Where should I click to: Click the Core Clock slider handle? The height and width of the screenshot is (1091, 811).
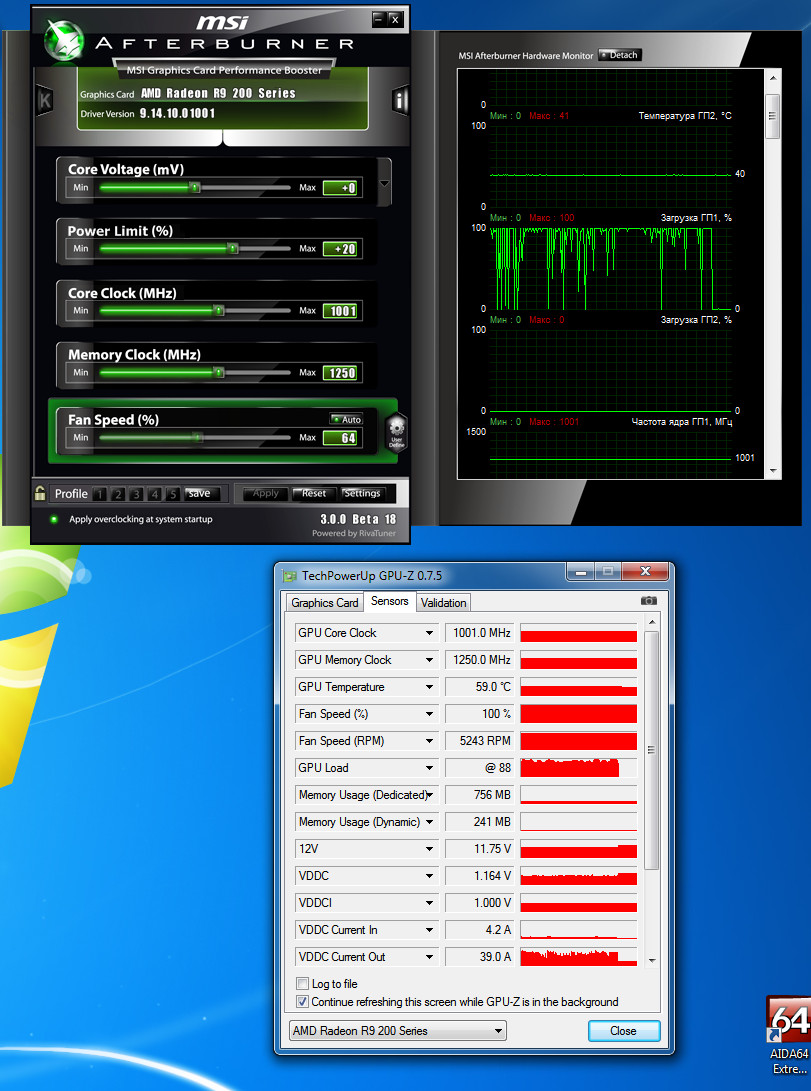coord(219,310)
